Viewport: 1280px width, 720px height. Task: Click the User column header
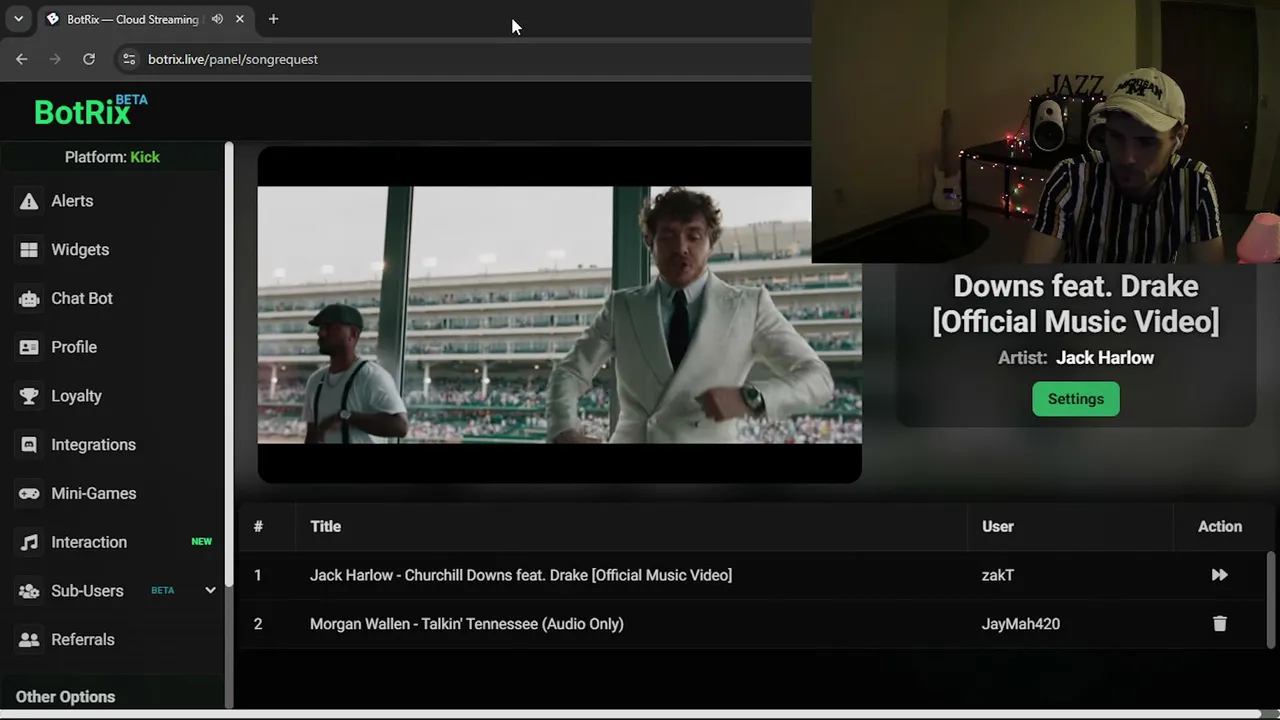coord(998,526)
